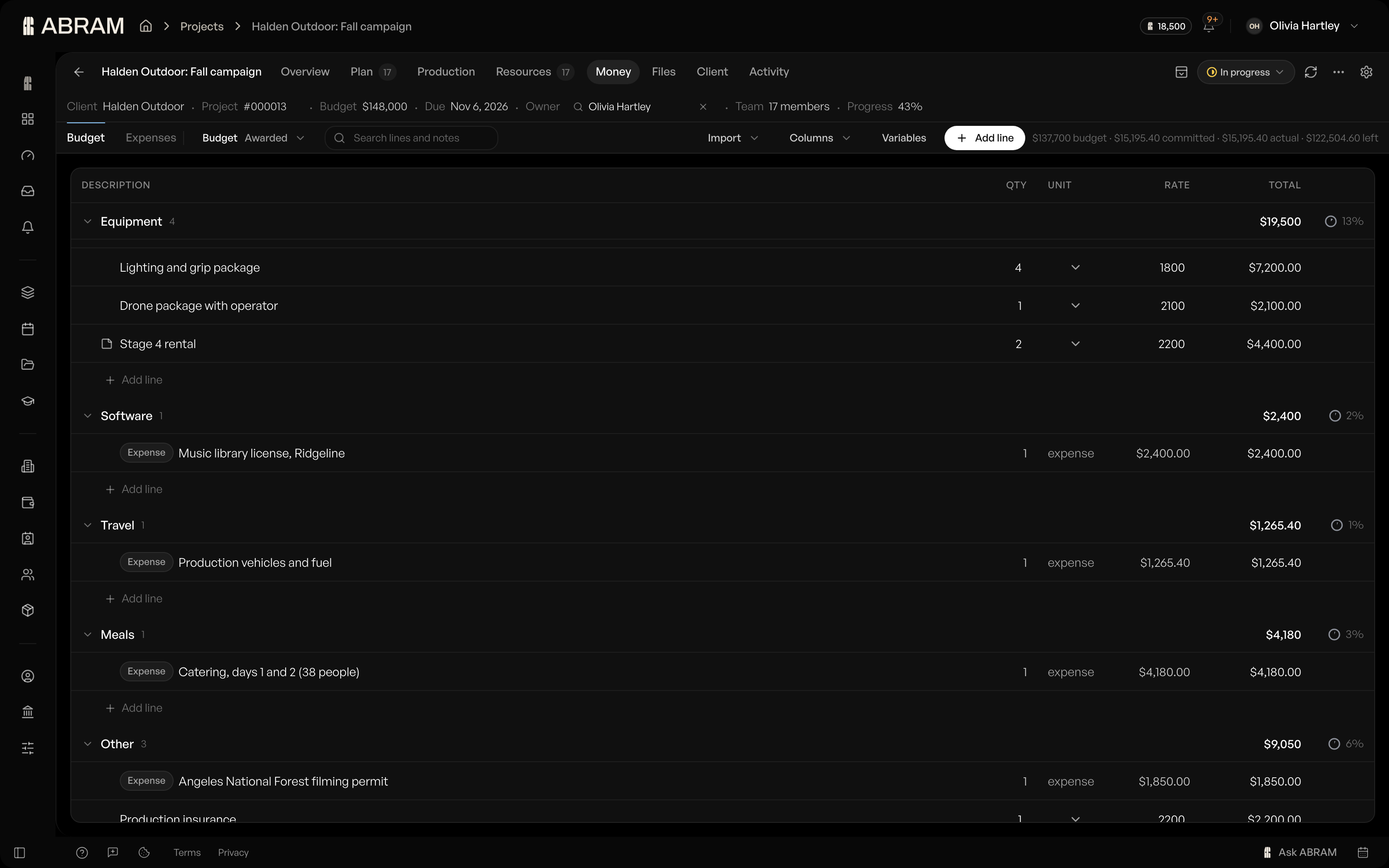This screenshot has height=868, width=1389.
Task: Open the calendar icon beside Ask ABRAM
Action: tap(1363, 852)
